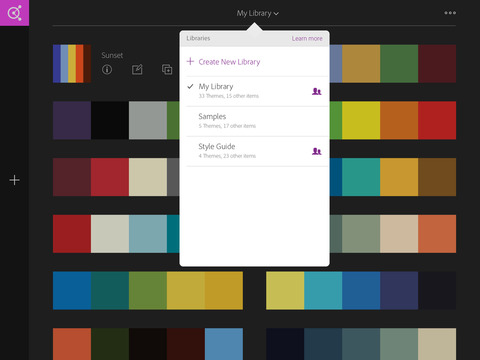480x360 pixels.
Task: Select the brown swatch in third row right
Action: pos(437,177)
